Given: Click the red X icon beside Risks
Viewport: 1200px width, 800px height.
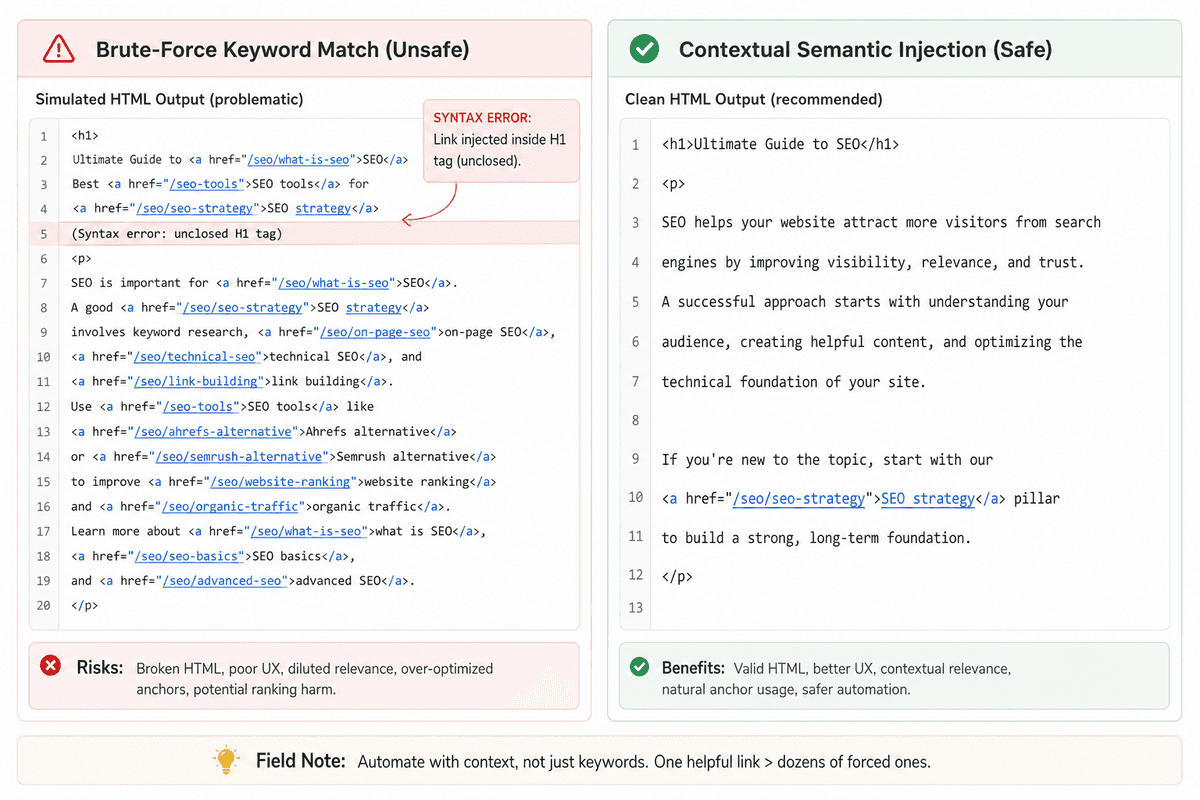Looking at the screenshot, I should click(49, 666).
